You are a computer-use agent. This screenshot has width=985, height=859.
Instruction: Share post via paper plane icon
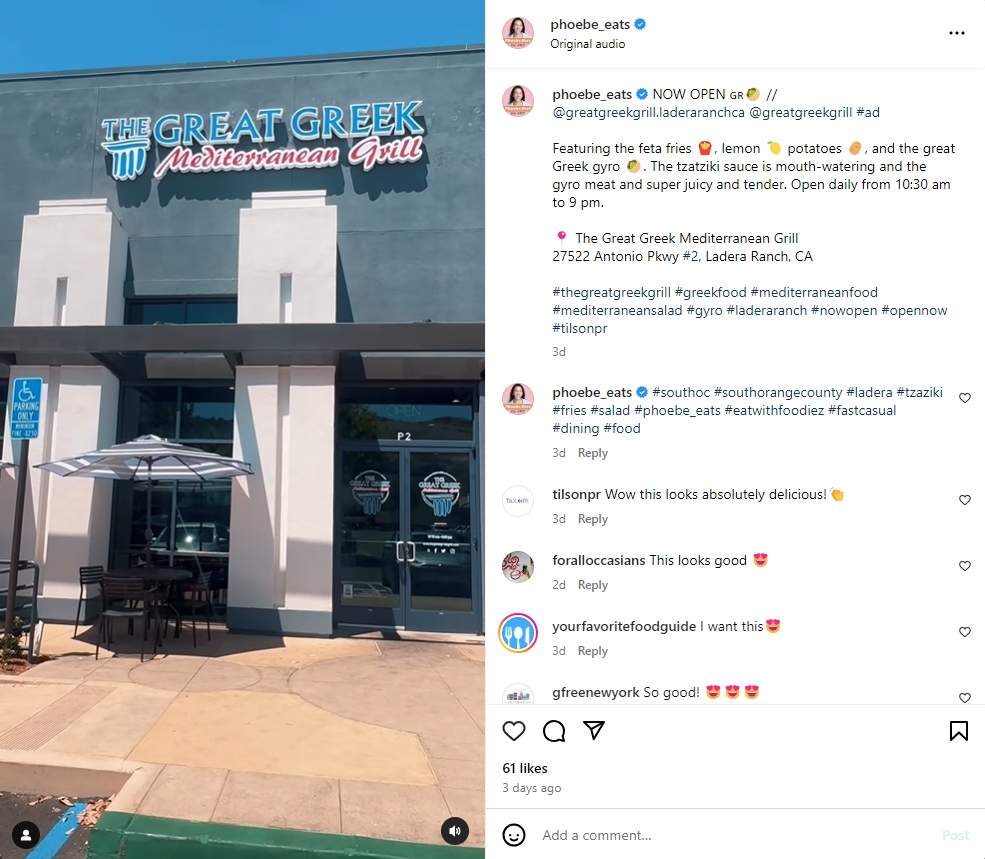point(594,730)
